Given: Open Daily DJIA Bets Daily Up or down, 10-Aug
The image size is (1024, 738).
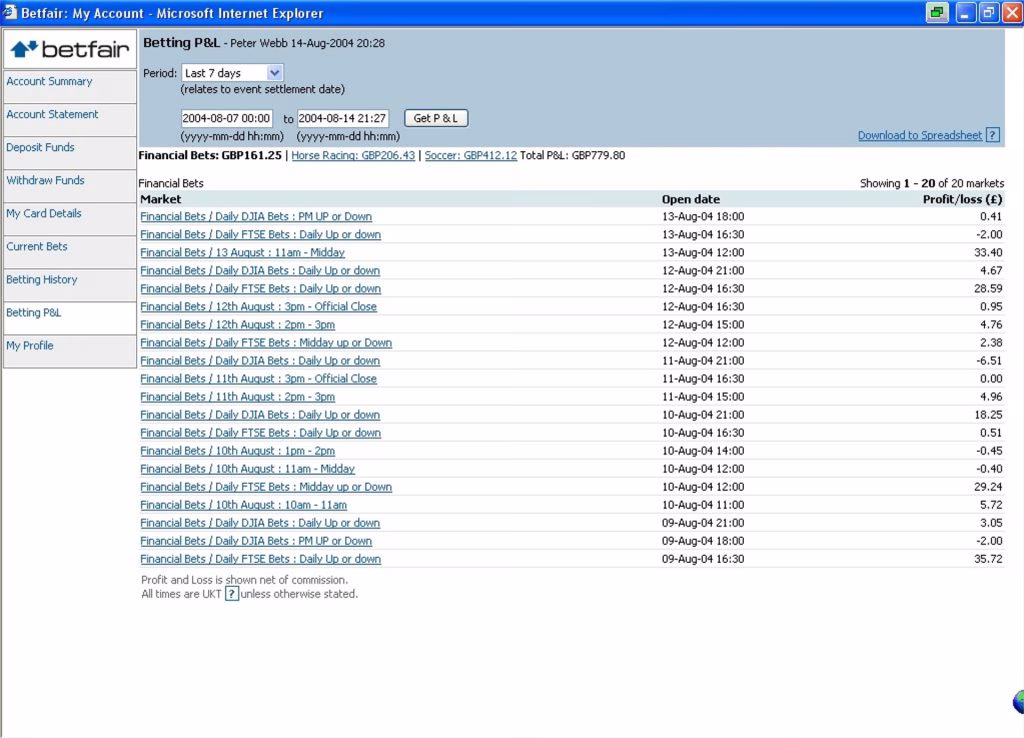Looking at the screenshot, I should 260,415.
